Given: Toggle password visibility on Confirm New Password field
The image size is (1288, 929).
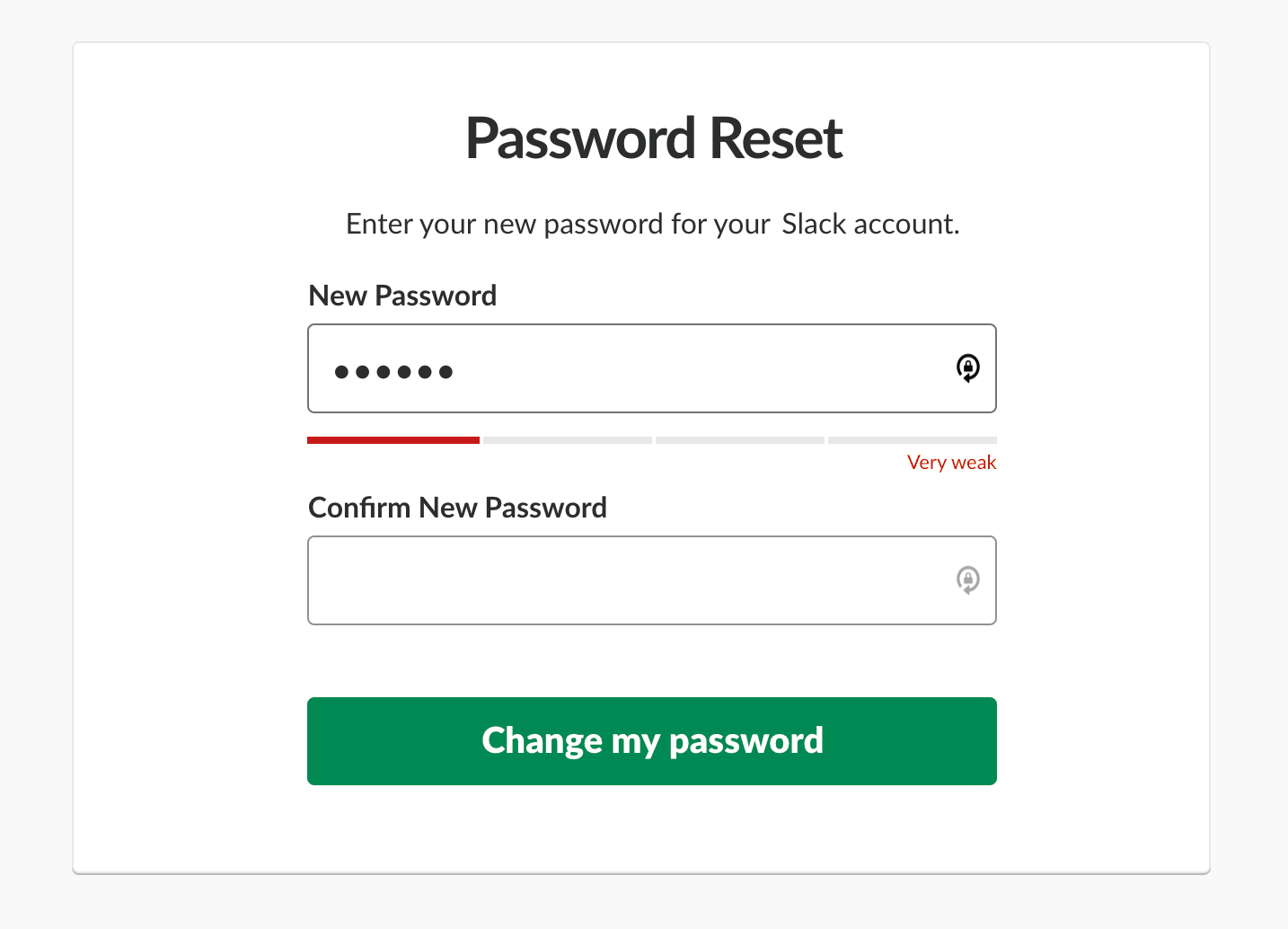Looking at the screenshot, I should click(967, 580).
